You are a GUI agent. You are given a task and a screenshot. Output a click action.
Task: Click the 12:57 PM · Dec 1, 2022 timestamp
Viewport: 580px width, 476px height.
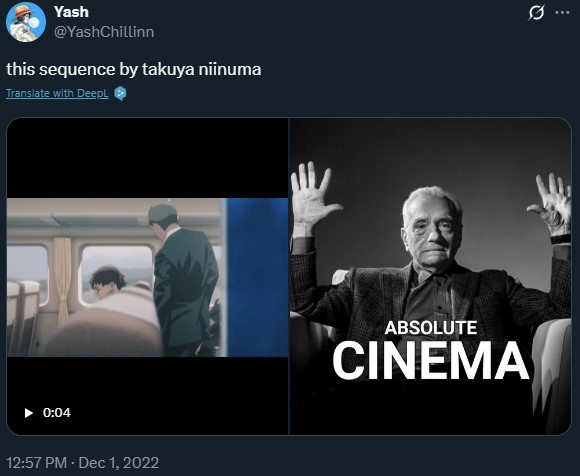[x=82, y=463]
